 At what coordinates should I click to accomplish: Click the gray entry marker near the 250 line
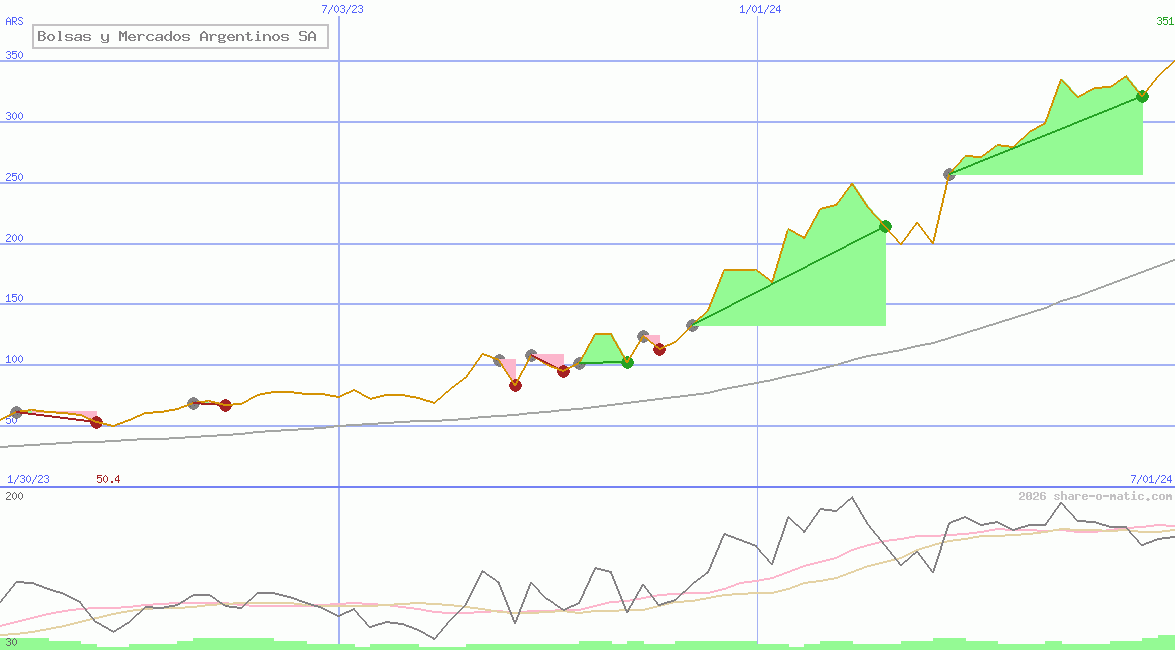tap(949, 174)
